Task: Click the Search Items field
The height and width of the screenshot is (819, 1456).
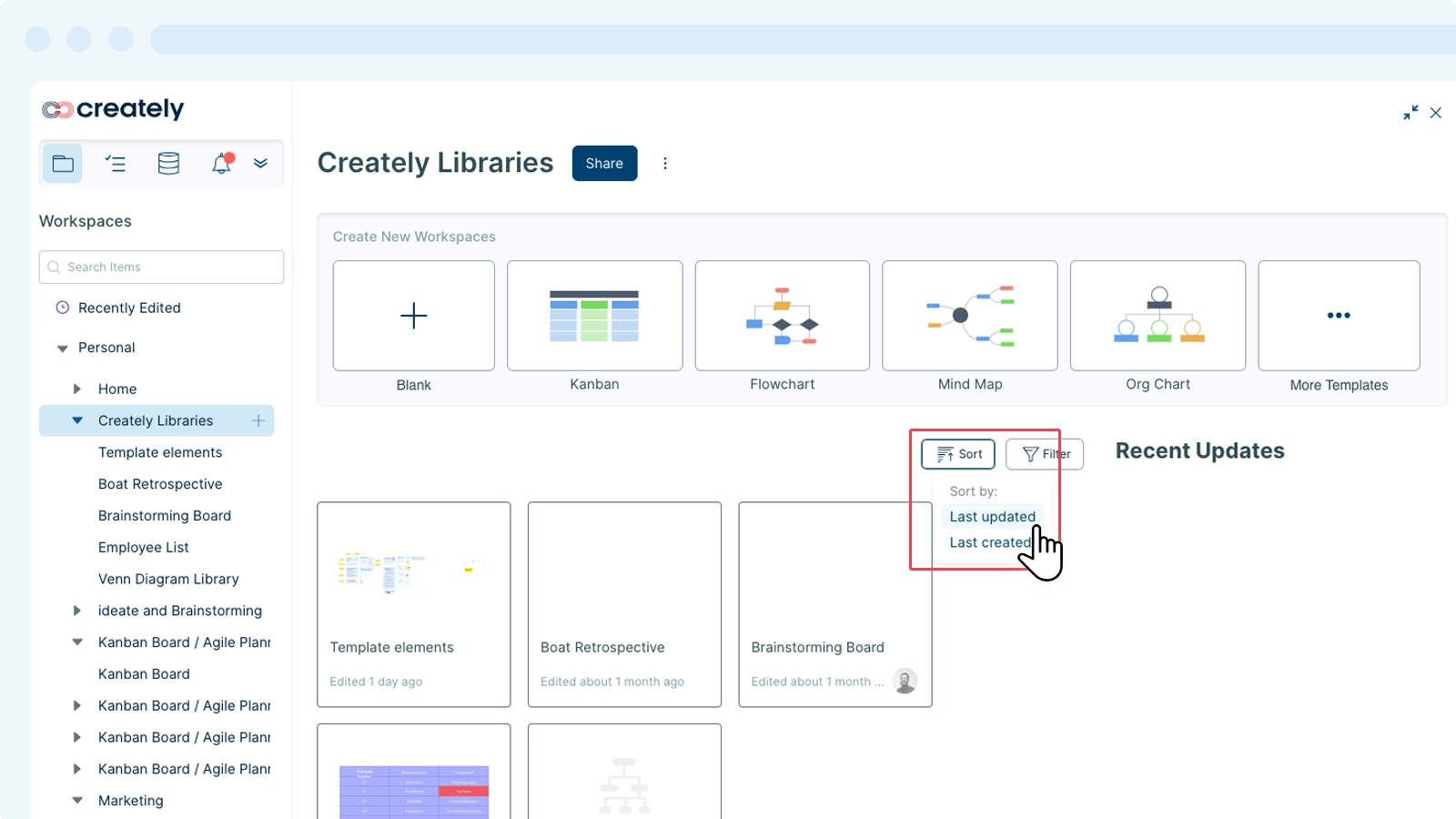Action: tap(161, 267)
